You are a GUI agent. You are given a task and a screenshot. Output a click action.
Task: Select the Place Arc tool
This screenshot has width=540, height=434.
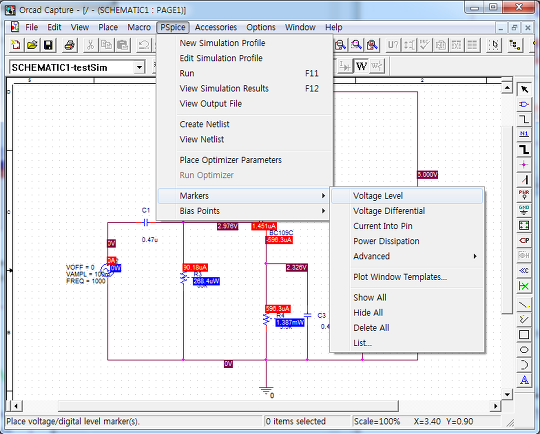pos(524,365)
